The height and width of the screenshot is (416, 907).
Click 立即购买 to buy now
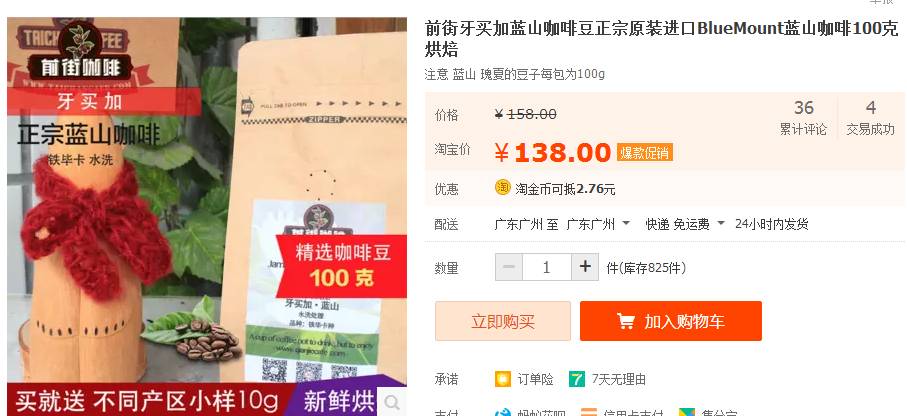tap(503, 321)
